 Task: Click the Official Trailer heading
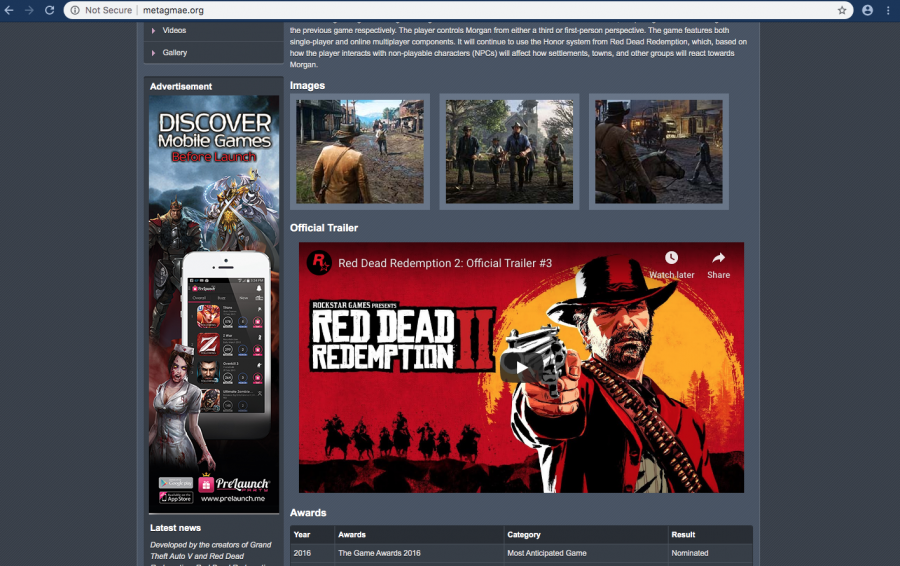pyautogui.click(x=324, y=228)
